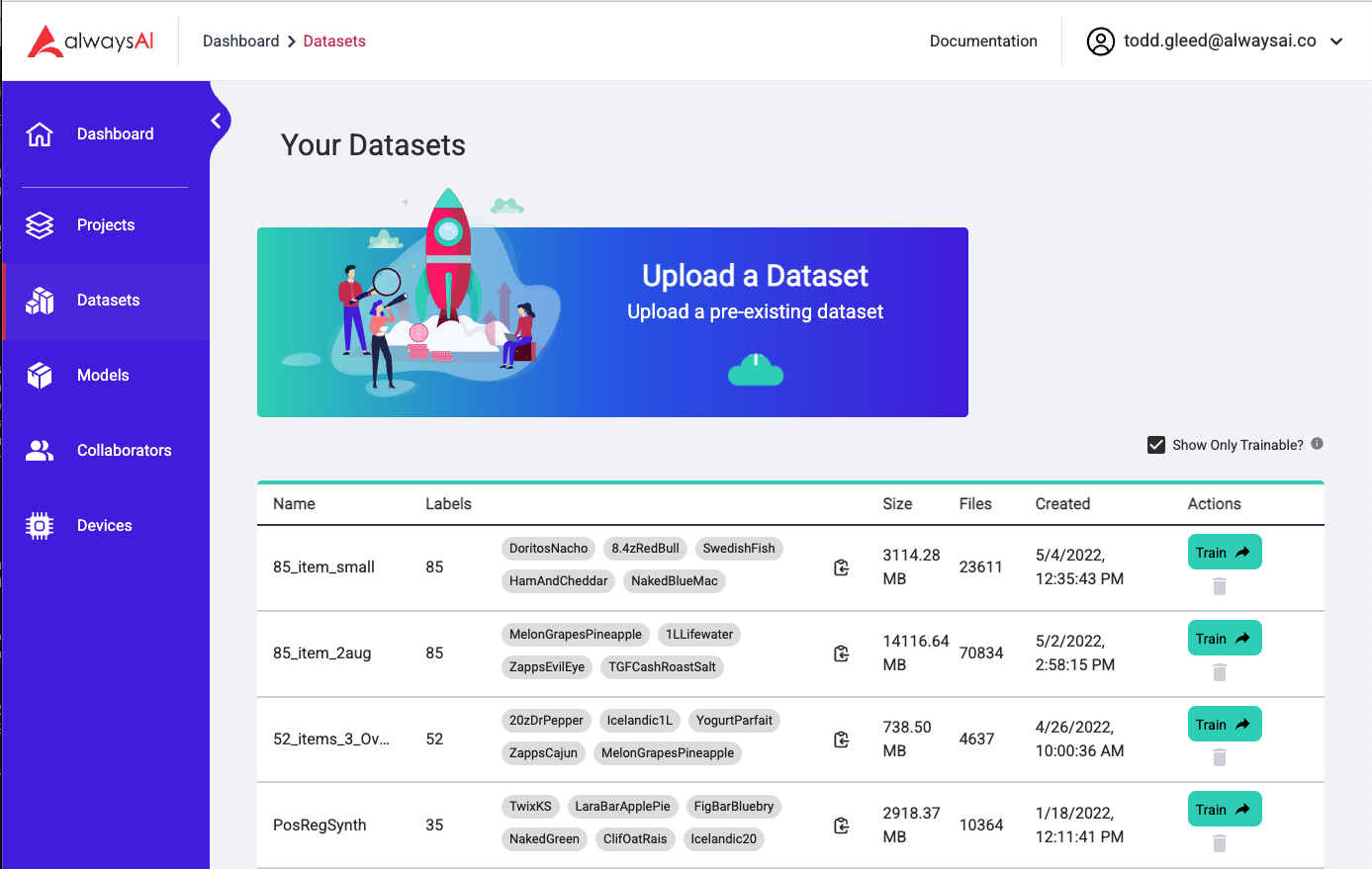This screenshot has height=869, width=1372.
Task: Click trash icon for PosRegSynth dataset
Action: (x=1219, y=843)
